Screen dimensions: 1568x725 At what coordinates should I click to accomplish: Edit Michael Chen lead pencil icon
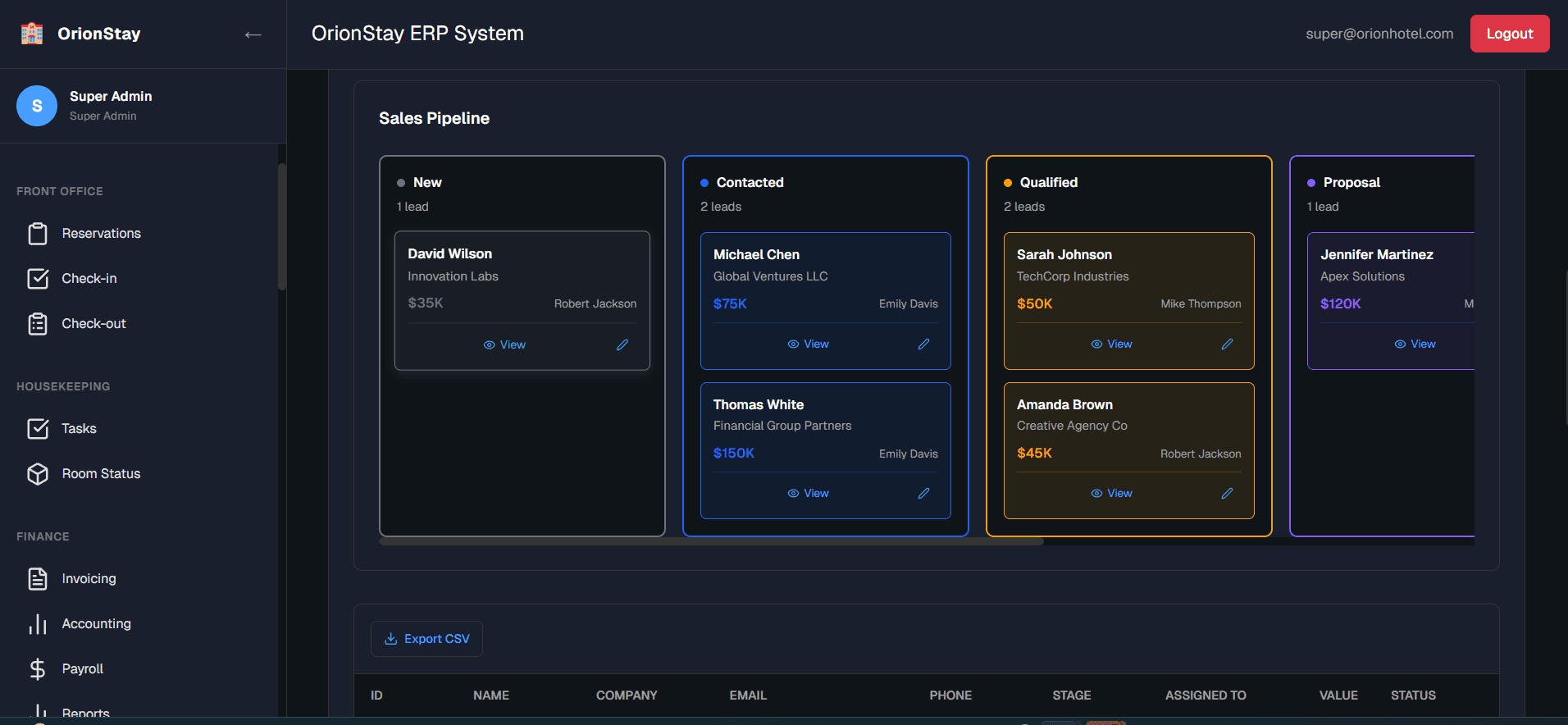[x=923, y=344]
